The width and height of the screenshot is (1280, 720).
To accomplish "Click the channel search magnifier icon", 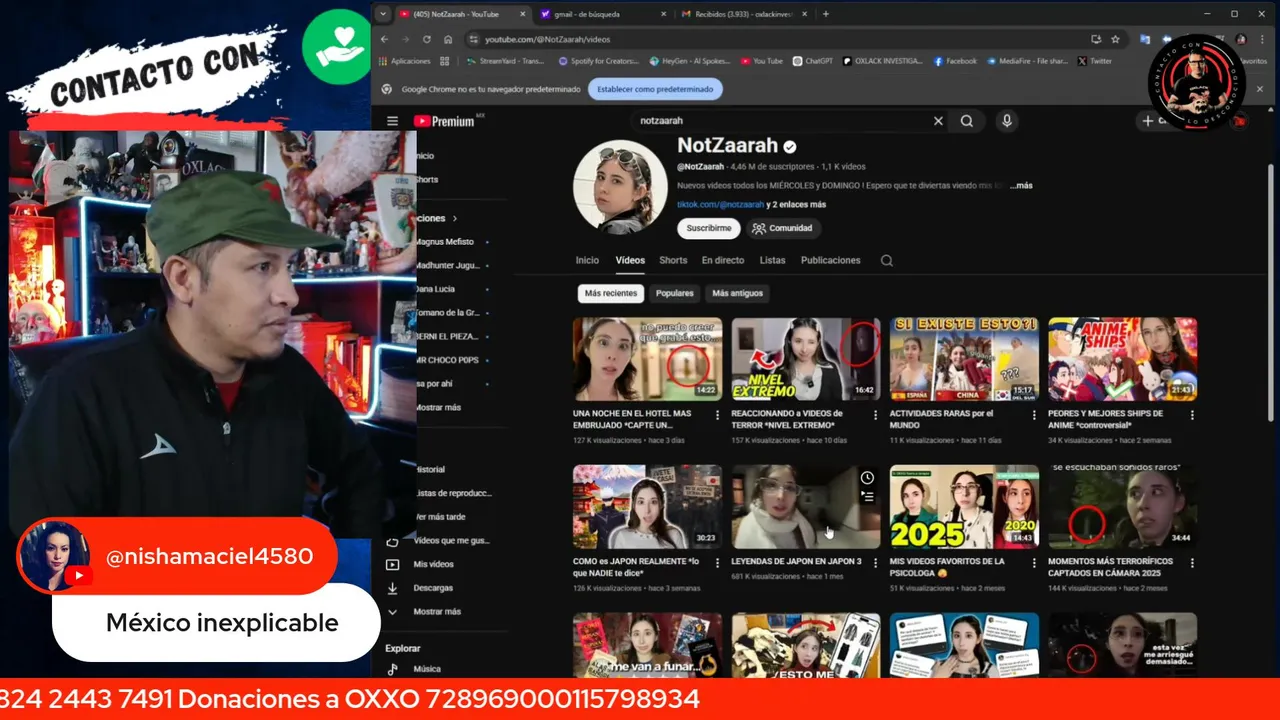I will pyautogui.click(x=886, y=260).
